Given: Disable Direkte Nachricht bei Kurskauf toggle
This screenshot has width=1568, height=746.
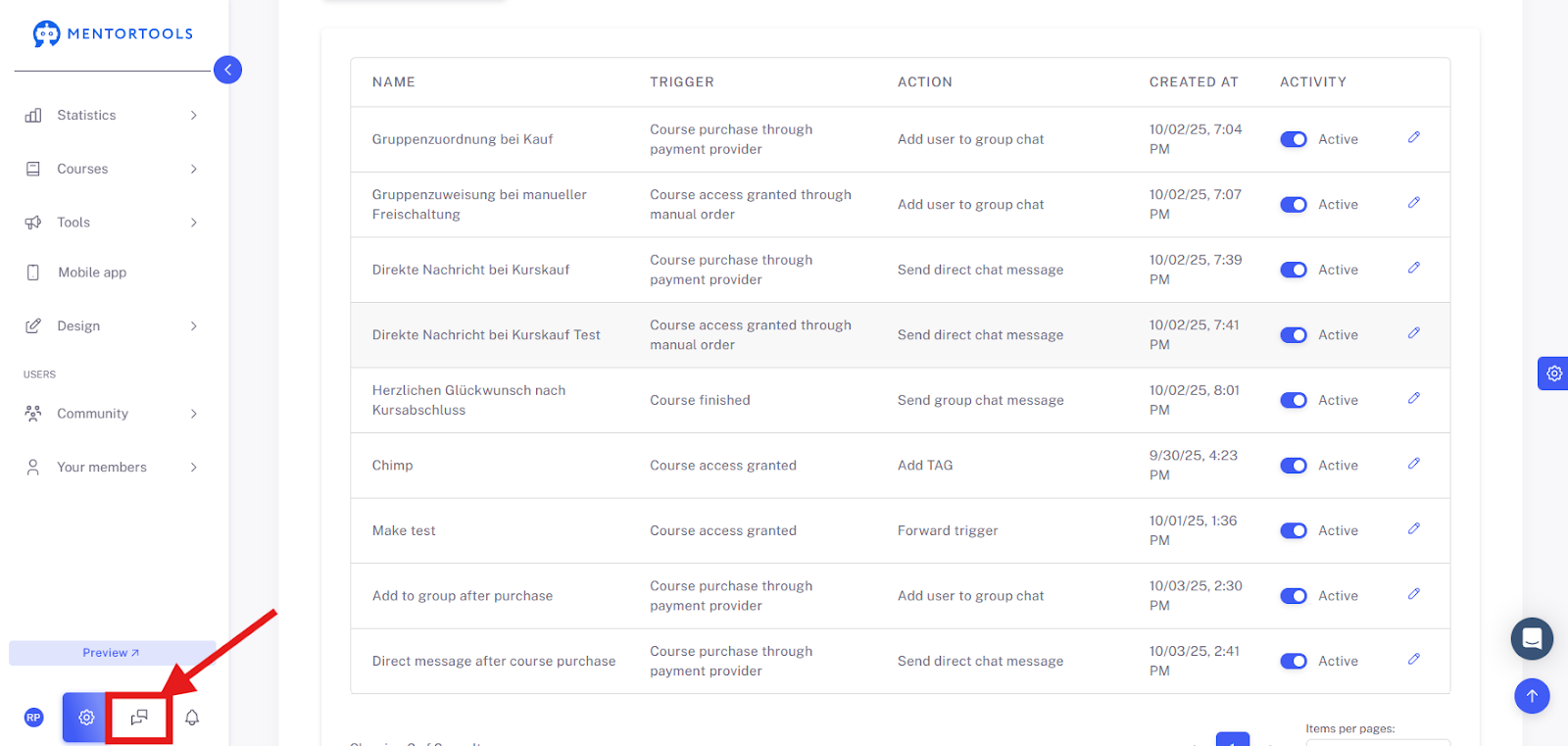Looking at the screenshot, I should tap(1294, 270).
